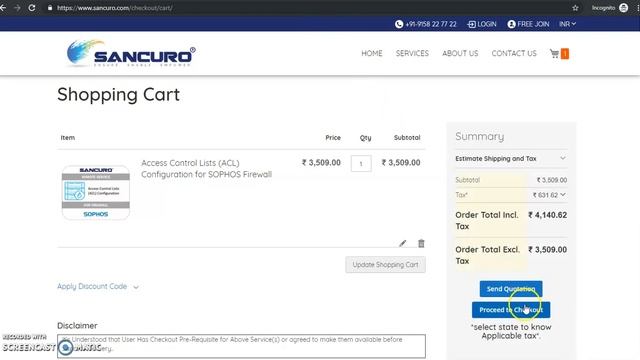Click Update Shopping Cart button
The image size is (640, 360).
coord(385,264)
